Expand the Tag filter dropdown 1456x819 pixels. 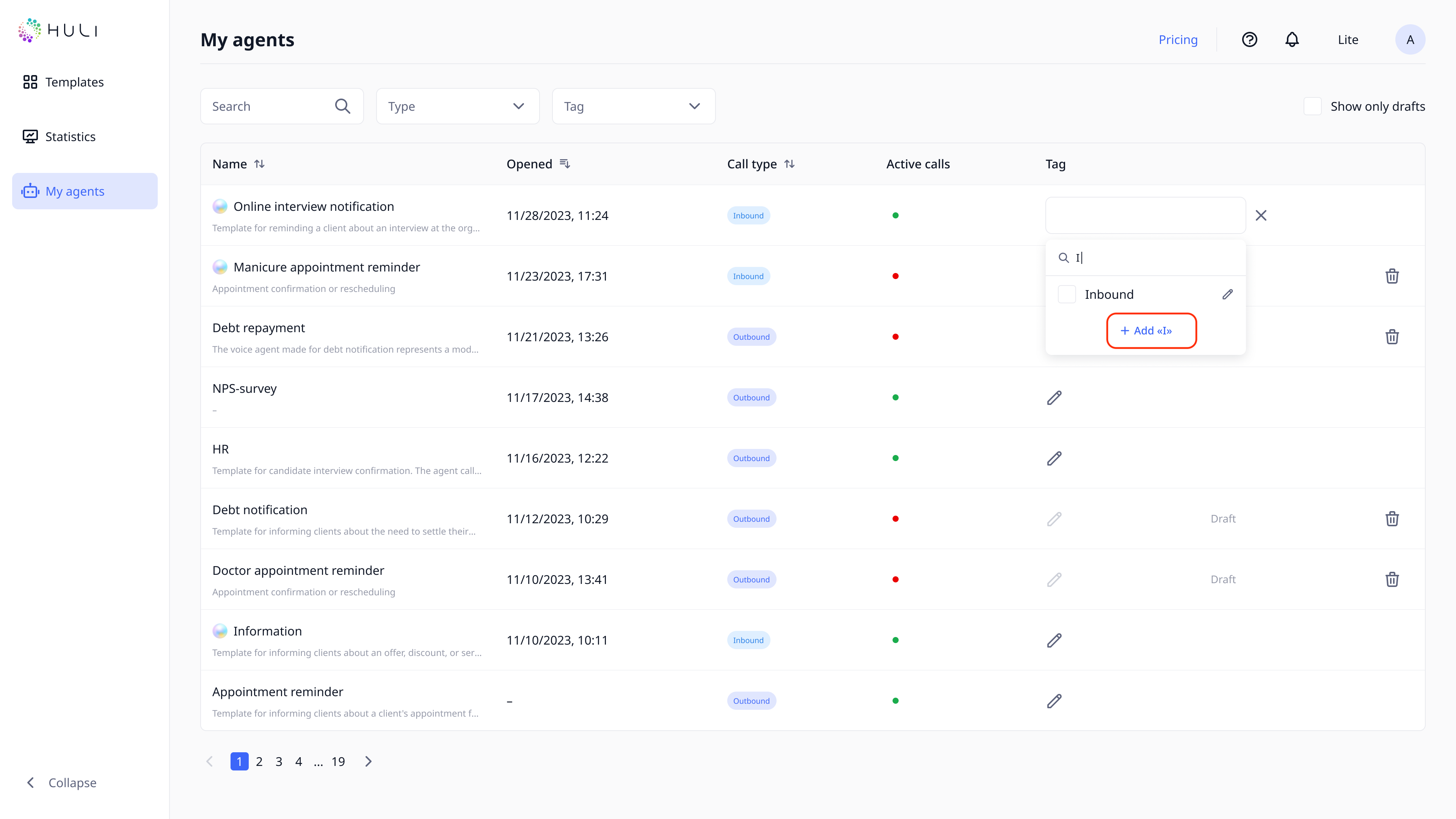click(x=633, y=106)
